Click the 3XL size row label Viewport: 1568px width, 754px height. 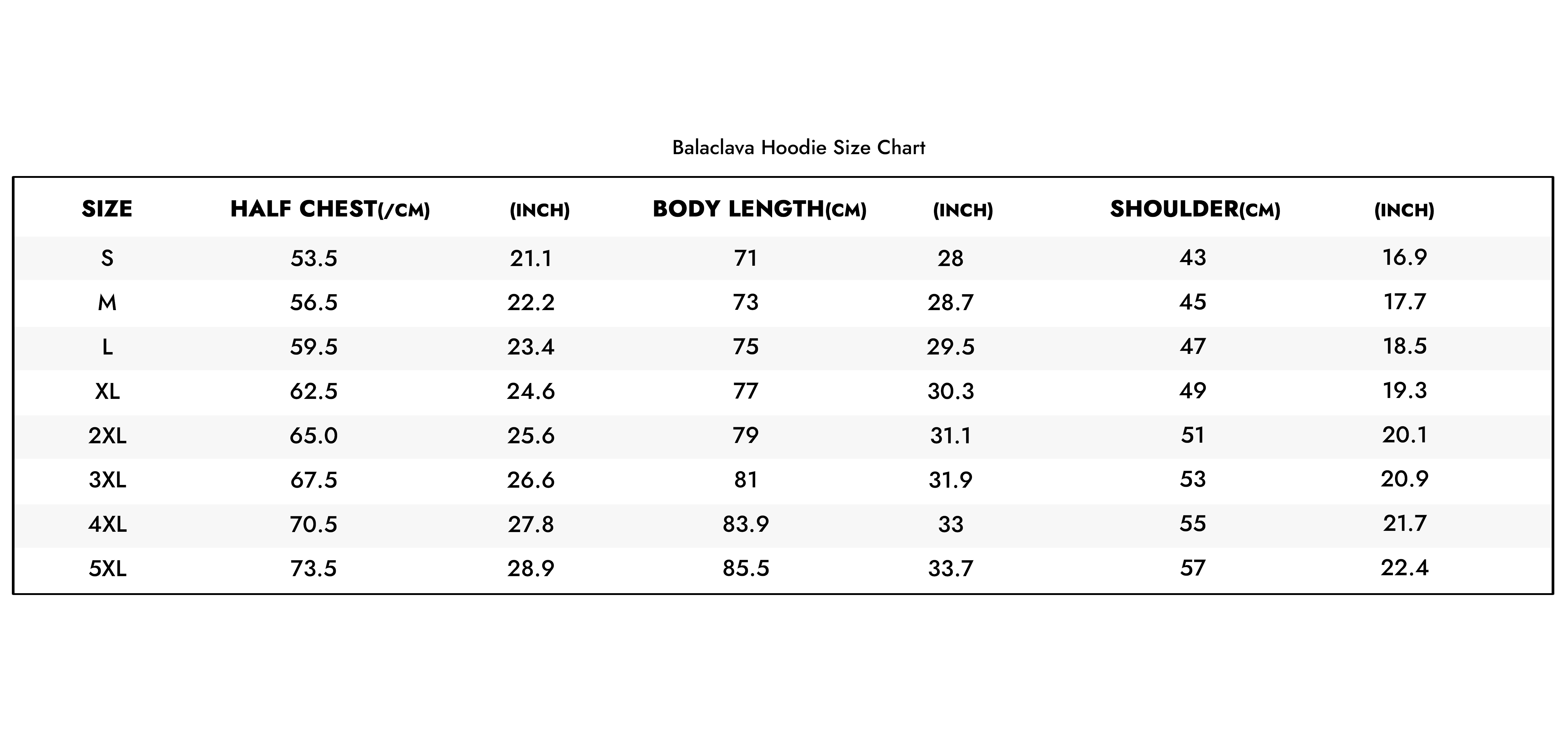[x=107, y=480]
